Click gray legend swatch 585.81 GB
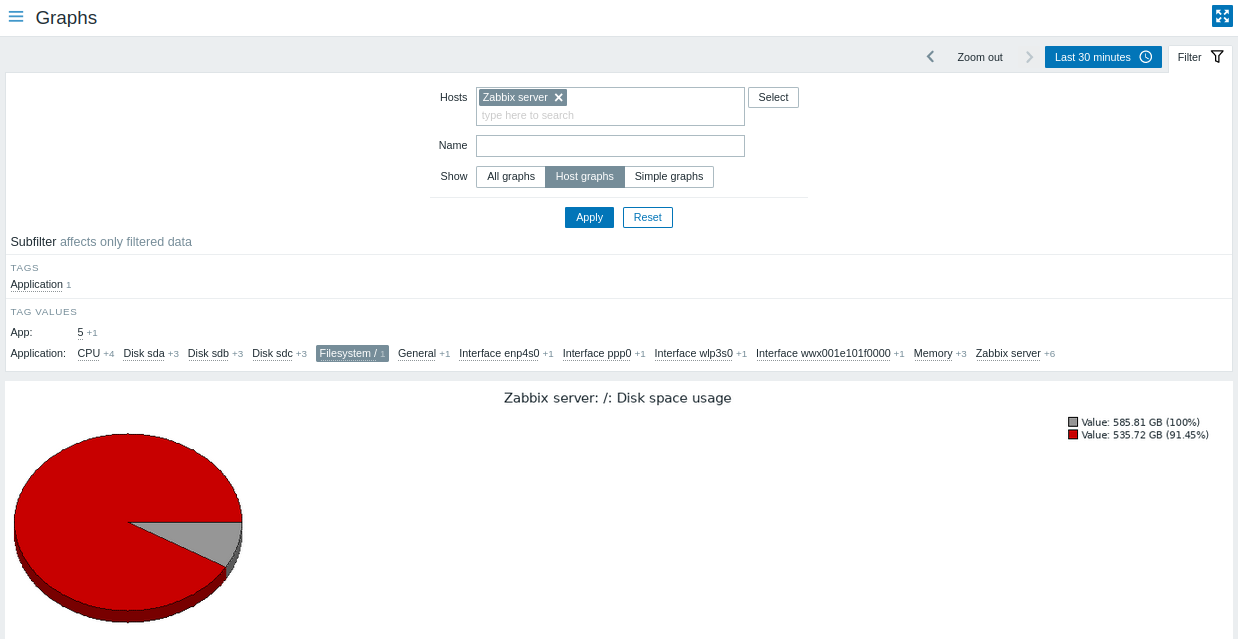The image size is (1238, 639). tap(1073, 423)
